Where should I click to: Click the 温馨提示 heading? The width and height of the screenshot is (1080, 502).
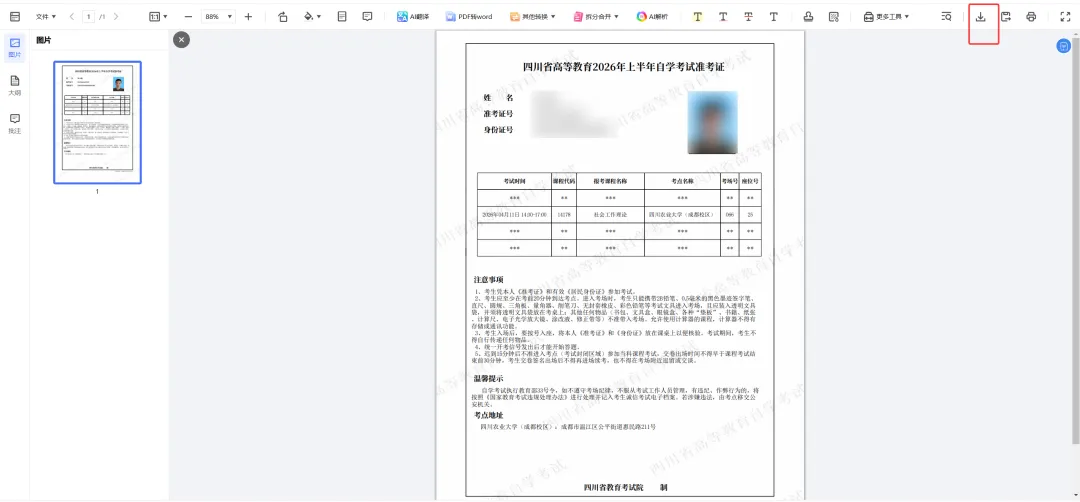point(488,379)
